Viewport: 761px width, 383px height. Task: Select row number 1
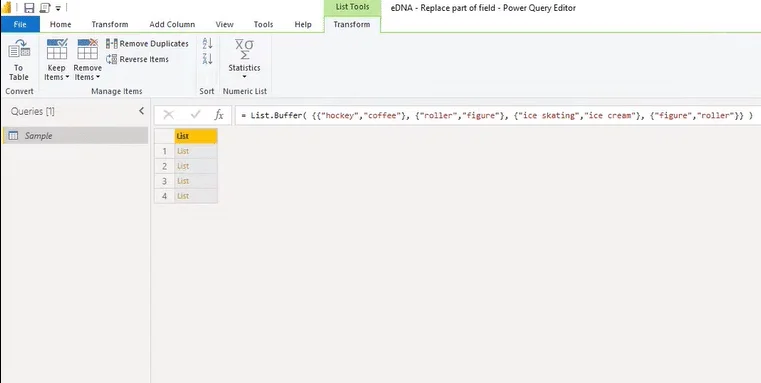coord(165,151)
